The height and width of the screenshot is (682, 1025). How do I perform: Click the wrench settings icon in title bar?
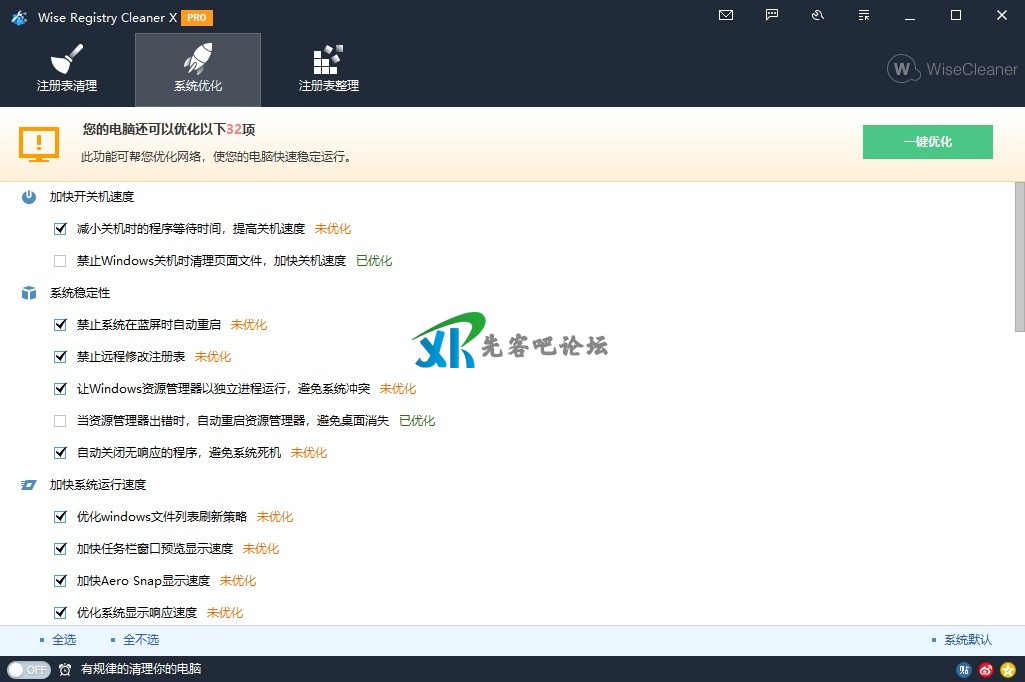click(818, 15)
